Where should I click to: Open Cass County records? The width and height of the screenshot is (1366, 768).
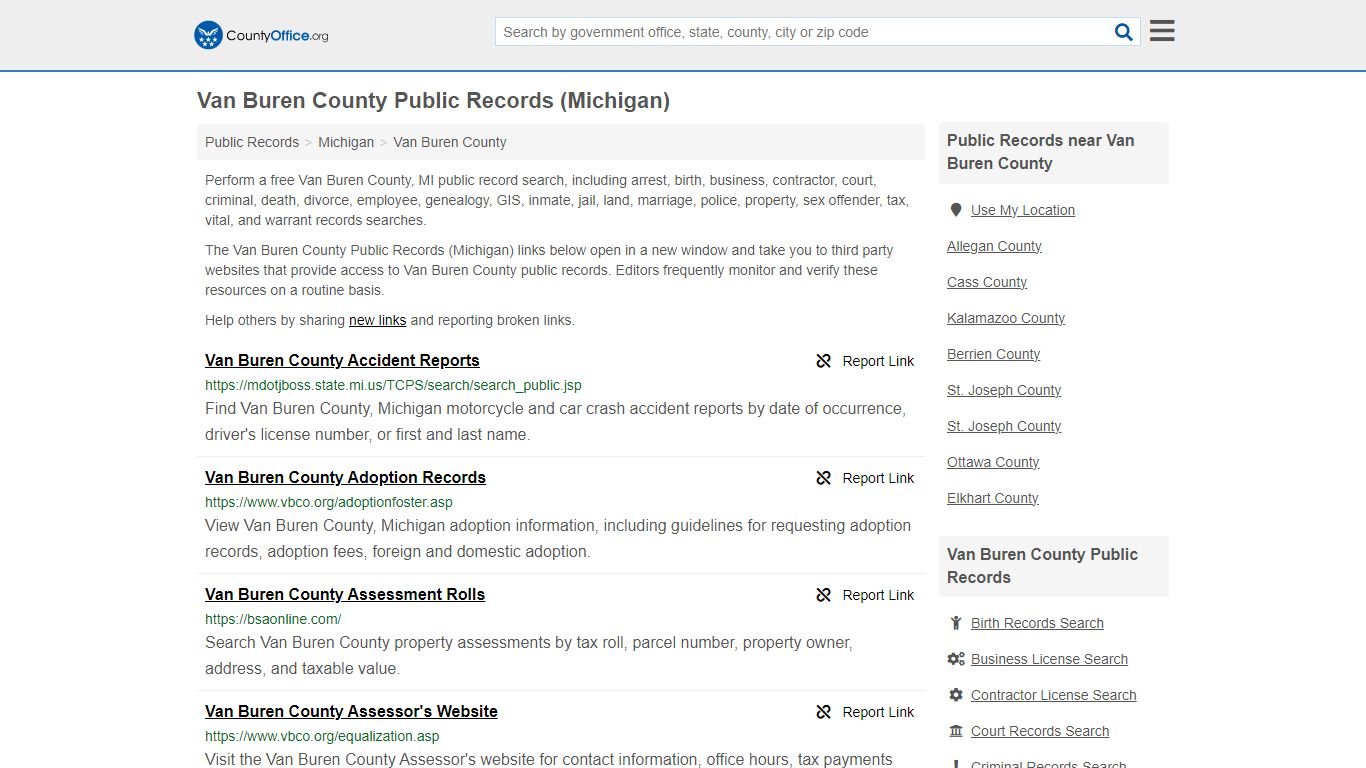[x=987, y=282]
